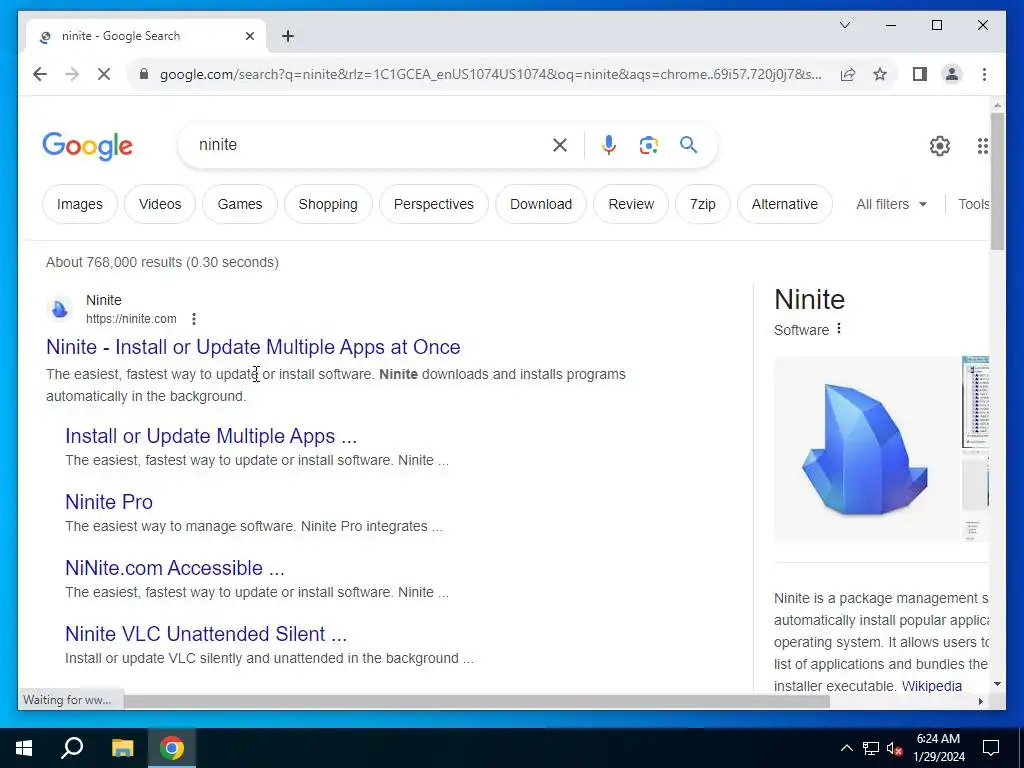Select the 7zip filter chip
This screenshot has height=768, width=1024.
point(703,204)
